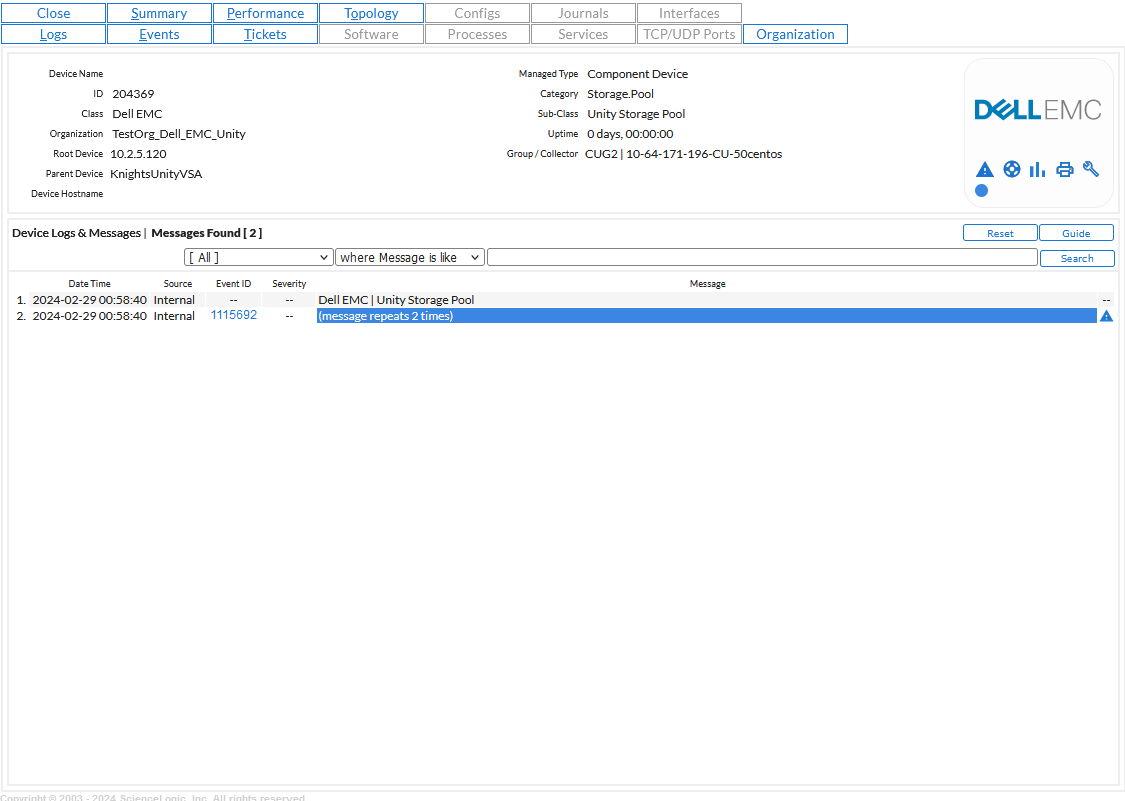Viewport: 1125px width, 801px height.
Task: Open the device toolbox wrench icon
Action: click(x=1090, y=169)
